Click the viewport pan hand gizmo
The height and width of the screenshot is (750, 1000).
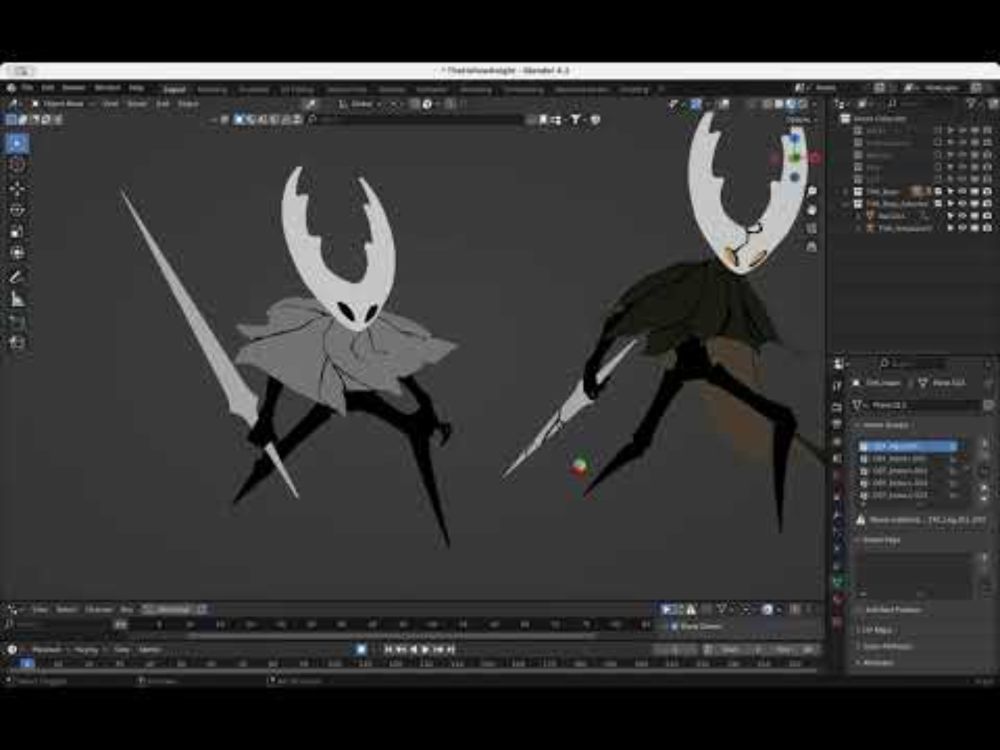(x=812, y=210)
